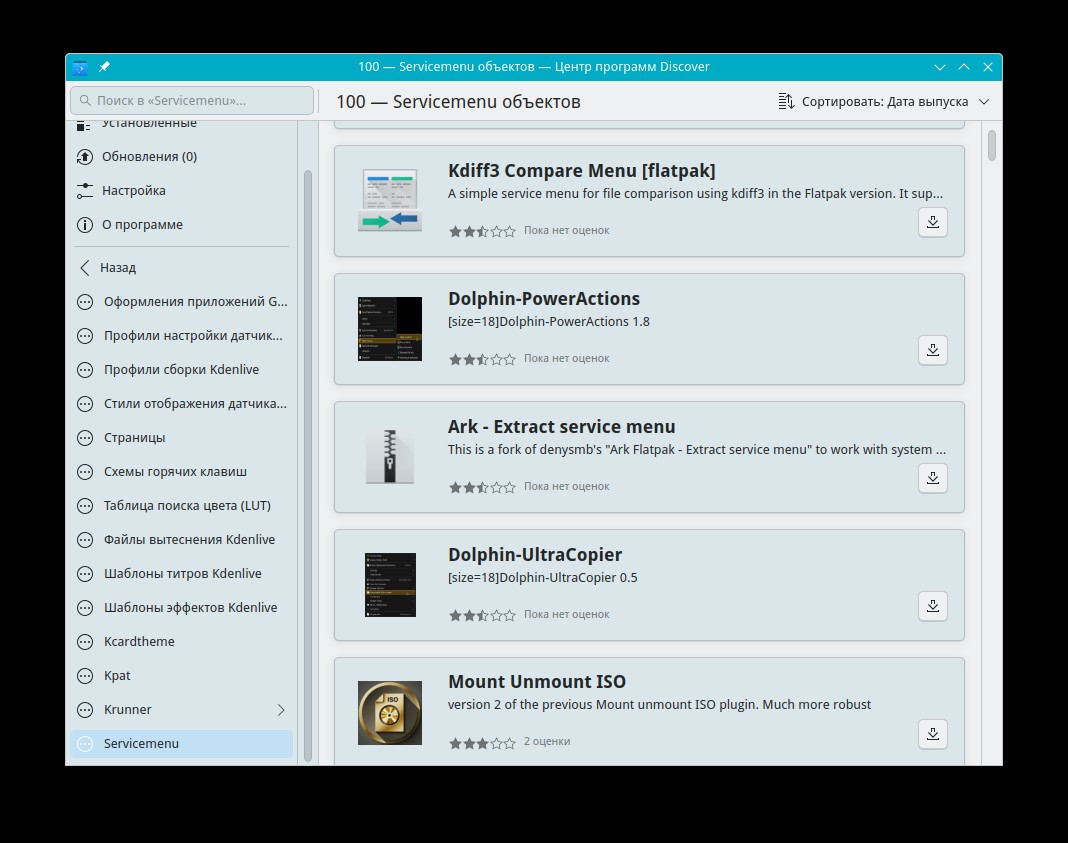Click icon beside Стили отображения датчика...
The image size is (1068, 843).
click(x=84, y=404)
